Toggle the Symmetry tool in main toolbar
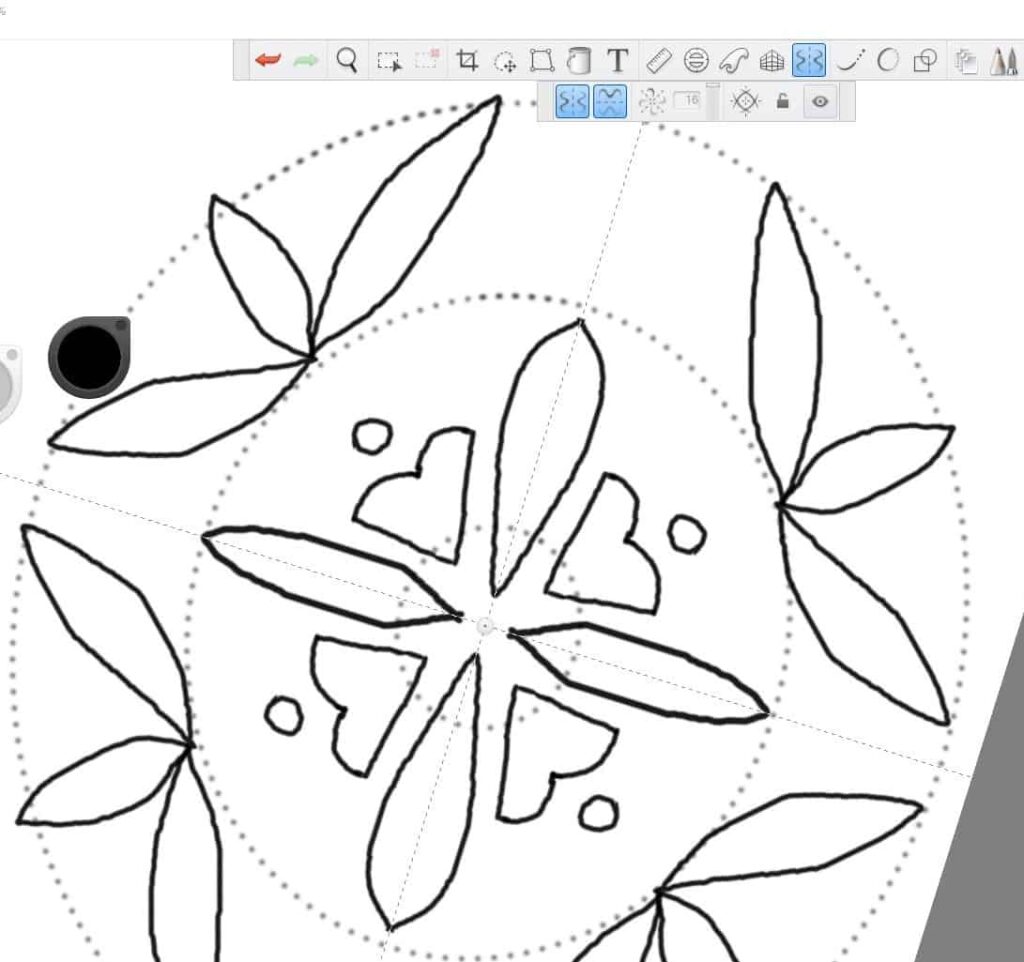 point(809,60)
